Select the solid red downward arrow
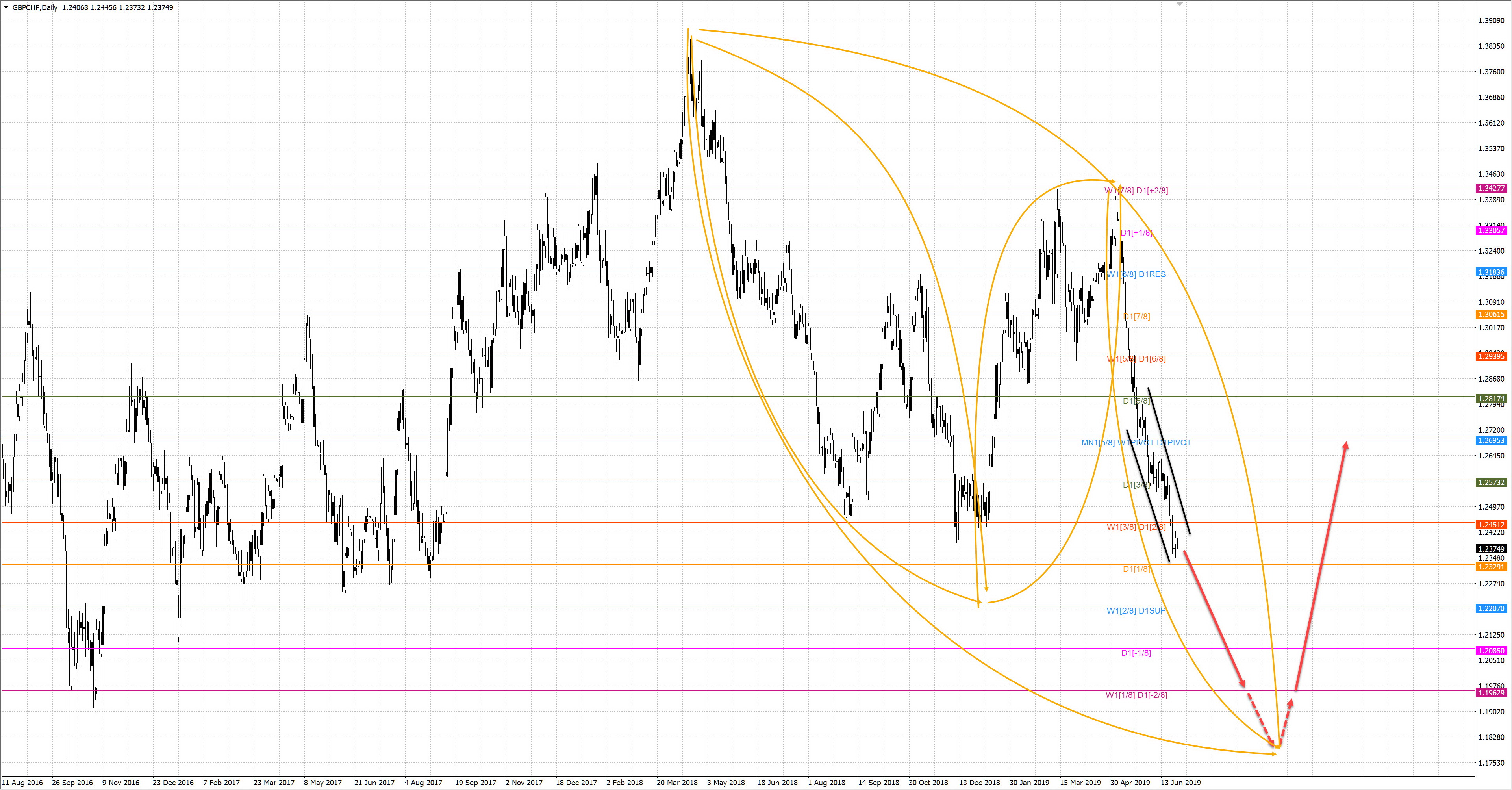 click(1214, 619)
